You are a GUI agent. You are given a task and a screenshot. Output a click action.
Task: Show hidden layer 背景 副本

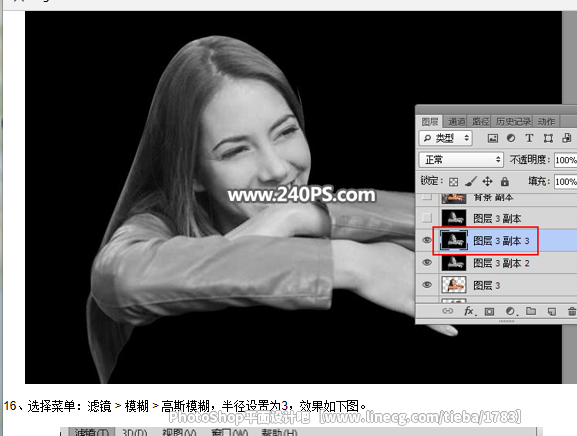click(427, 197)
